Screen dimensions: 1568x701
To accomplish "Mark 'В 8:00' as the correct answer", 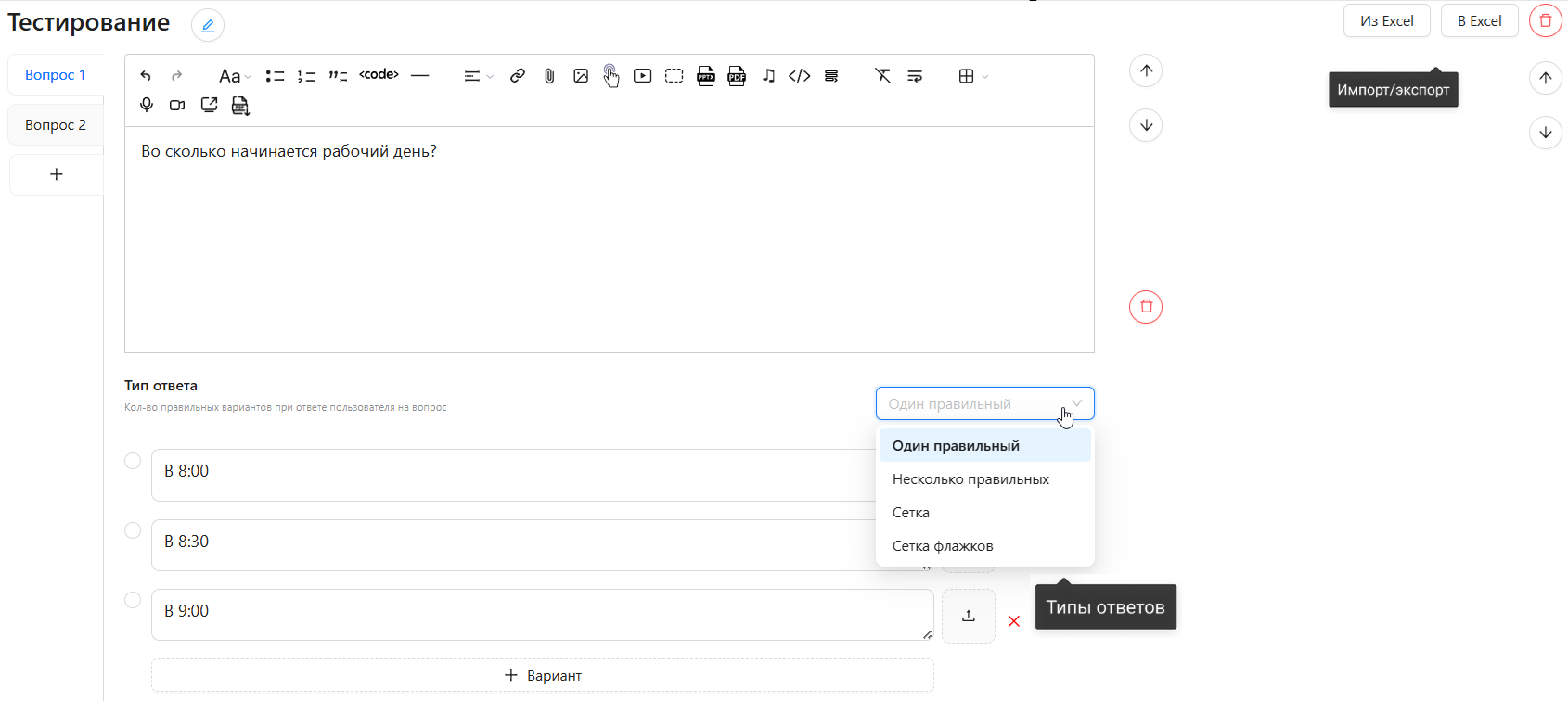I will [x=133, y=461].
